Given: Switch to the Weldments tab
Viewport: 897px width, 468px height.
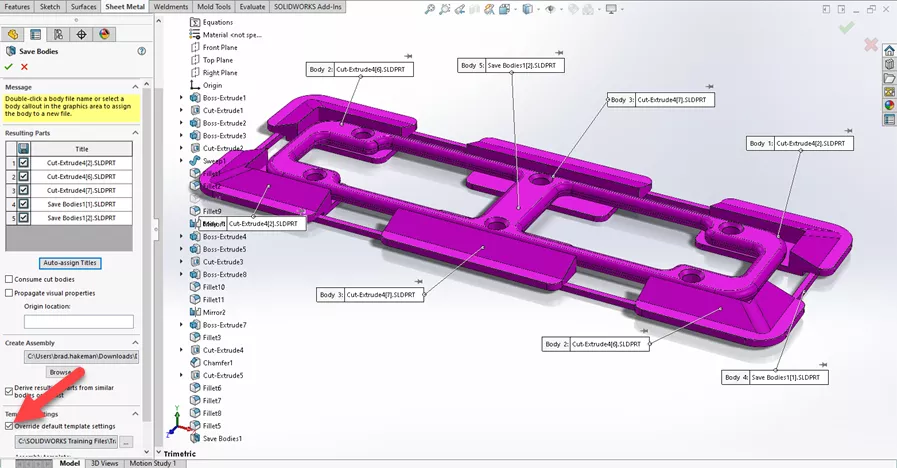Looking at the screenshot, I should click(170, 7).
